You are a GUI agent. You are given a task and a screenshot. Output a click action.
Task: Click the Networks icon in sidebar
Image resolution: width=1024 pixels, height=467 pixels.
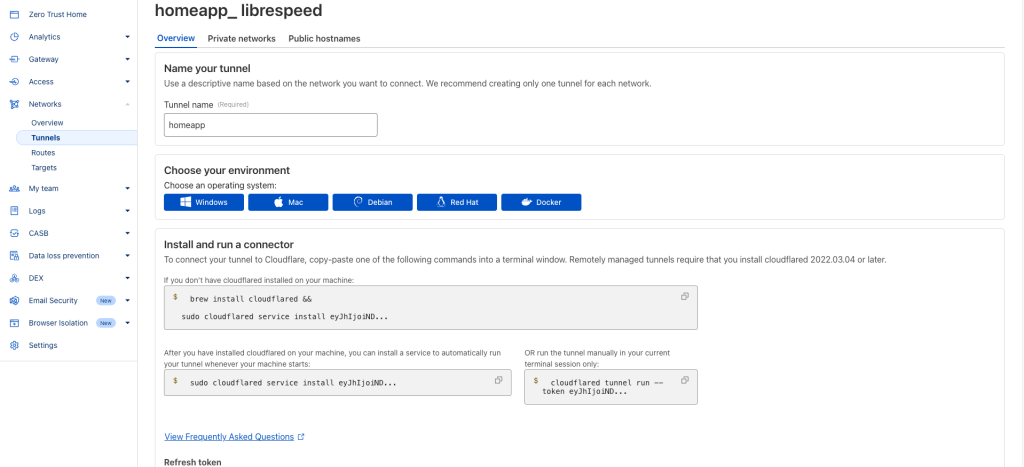14,105
